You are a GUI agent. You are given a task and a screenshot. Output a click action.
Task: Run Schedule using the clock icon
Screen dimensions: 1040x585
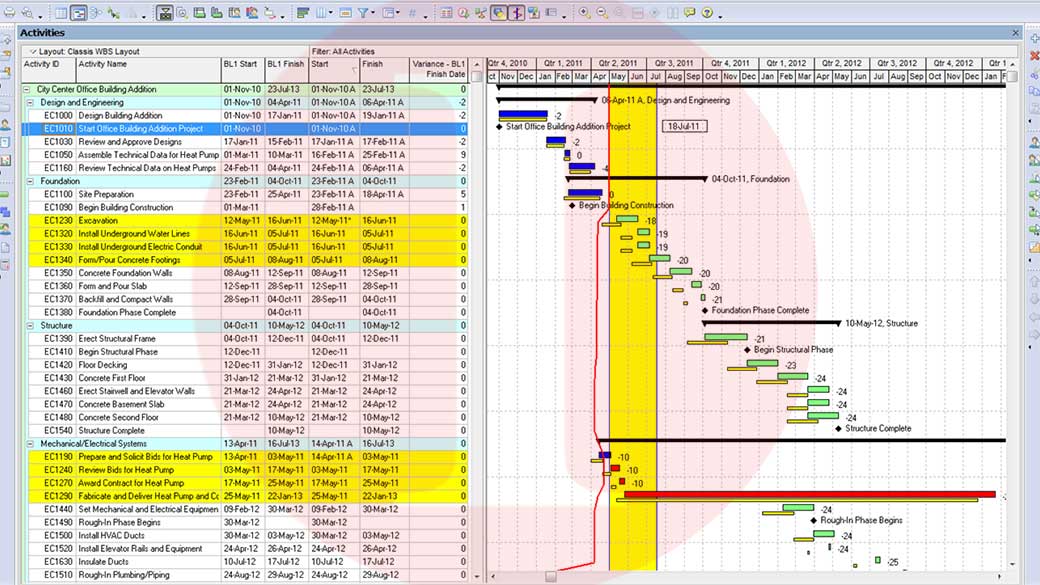click(463, 13)
